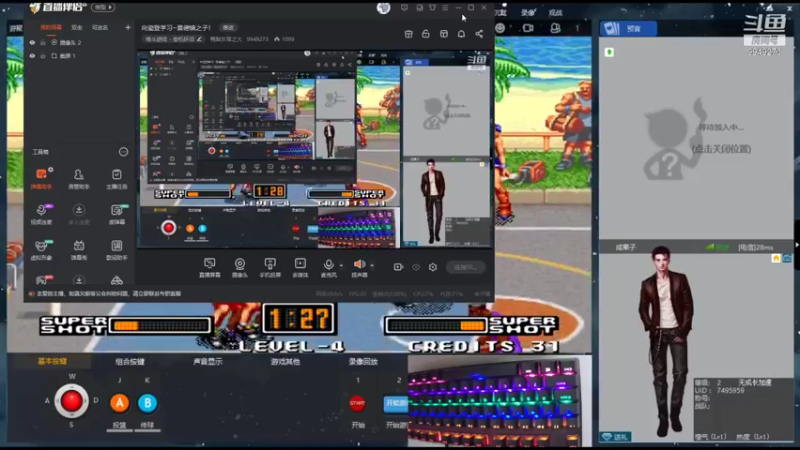This screenshot has width=800, height=450.
Task: Click the 修改 edit title button
Action: [x=228, y=28]
